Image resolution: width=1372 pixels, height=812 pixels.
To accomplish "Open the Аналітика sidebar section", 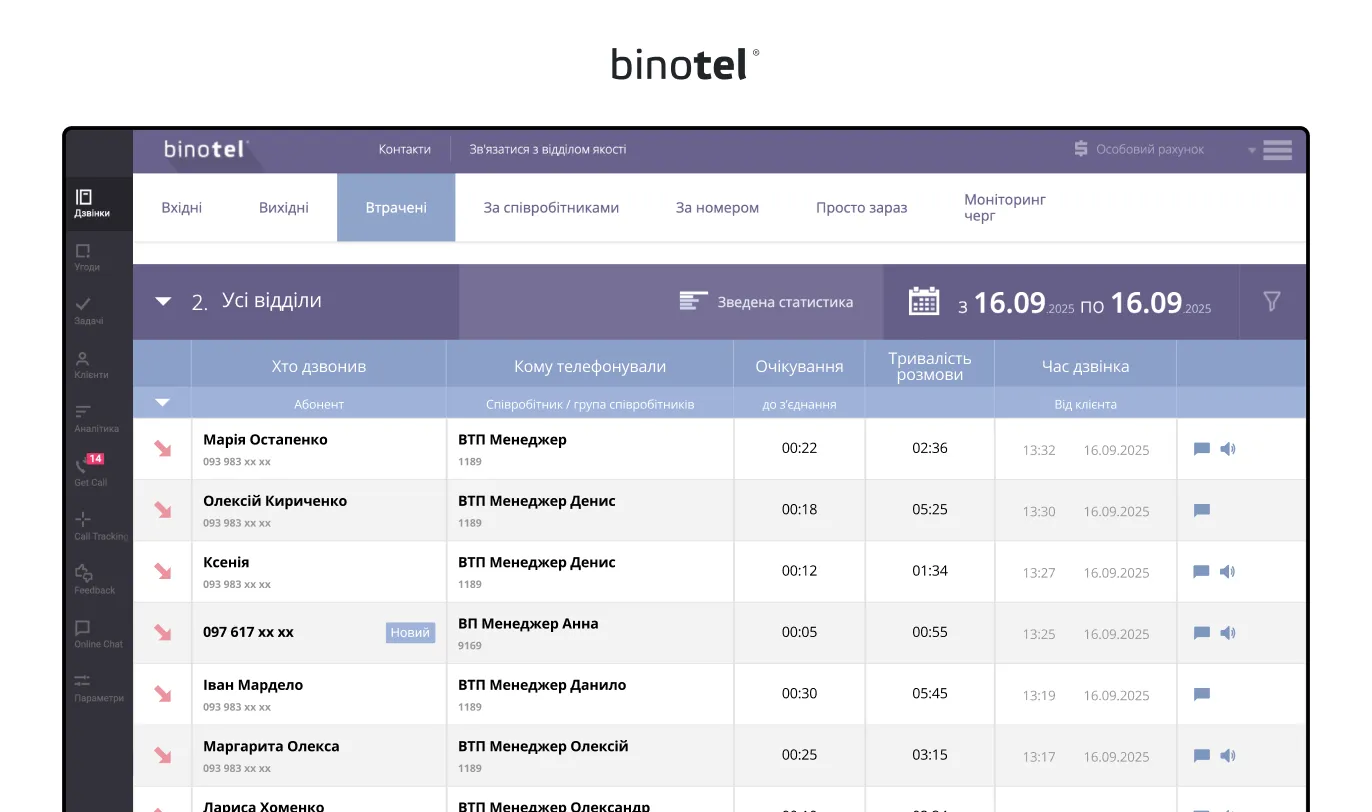I will click(x=95, y=419).
